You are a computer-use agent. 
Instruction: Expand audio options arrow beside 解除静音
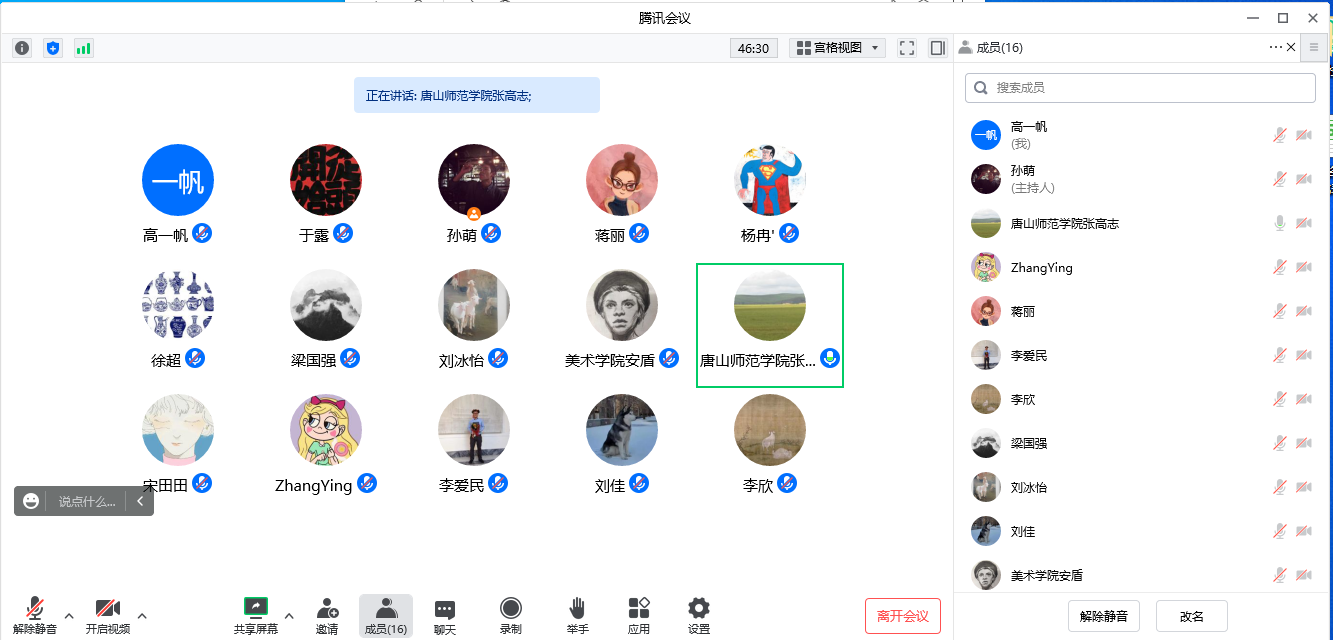point(69,615)
